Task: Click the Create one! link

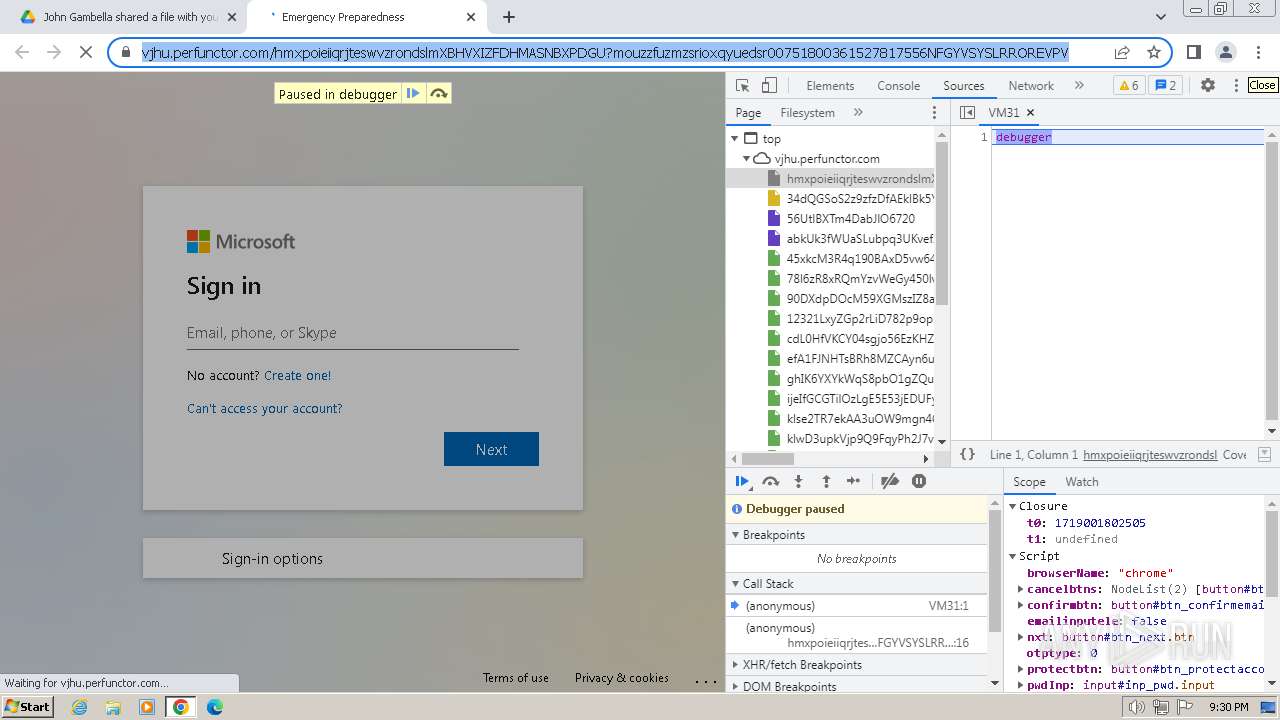Action: pyautogui.click(x=297, y=376)
